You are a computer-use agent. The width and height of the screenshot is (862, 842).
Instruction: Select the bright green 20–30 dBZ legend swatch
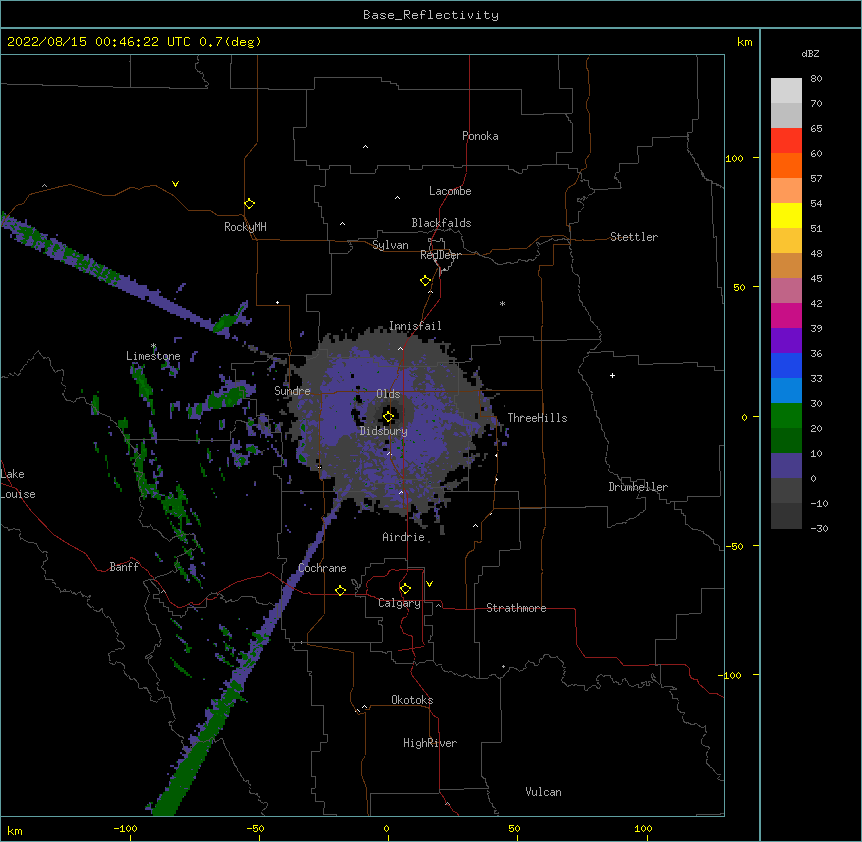click(x=786, y=416)
